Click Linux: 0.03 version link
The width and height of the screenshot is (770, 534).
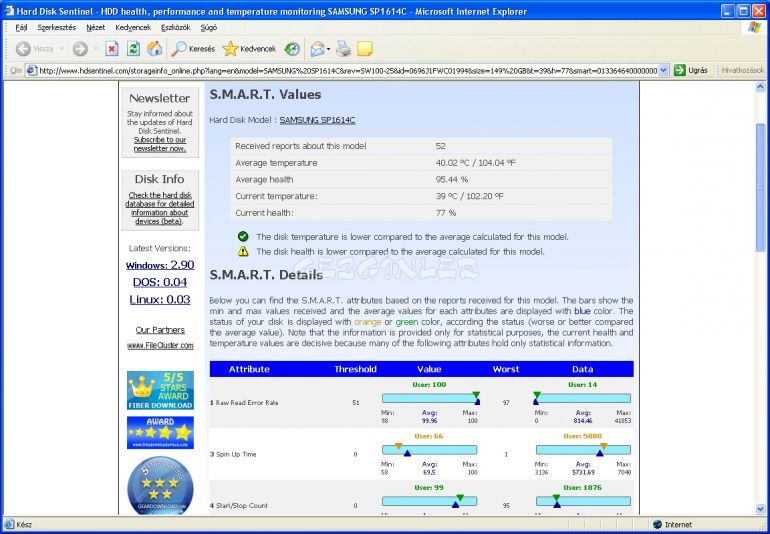click(160, 299)
